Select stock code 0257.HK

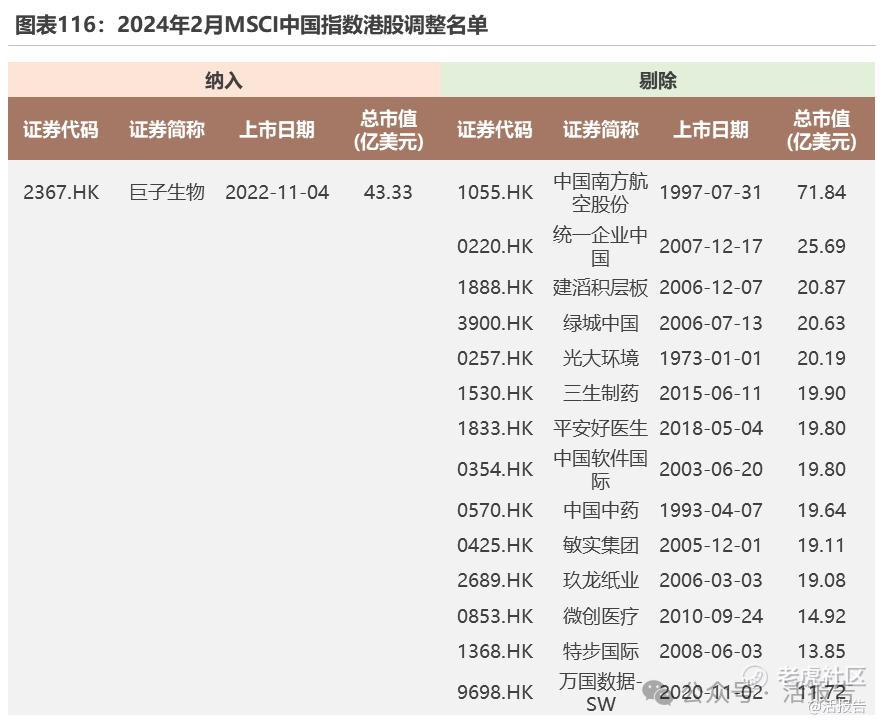495,358
